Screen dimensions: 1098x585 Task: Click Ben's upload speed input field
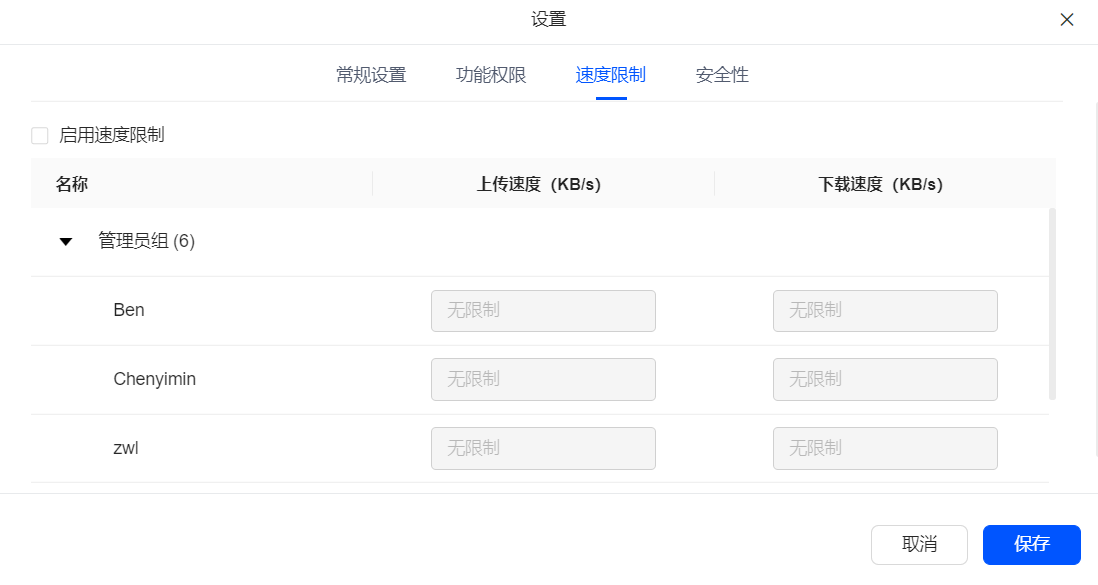tap(543, 310)
